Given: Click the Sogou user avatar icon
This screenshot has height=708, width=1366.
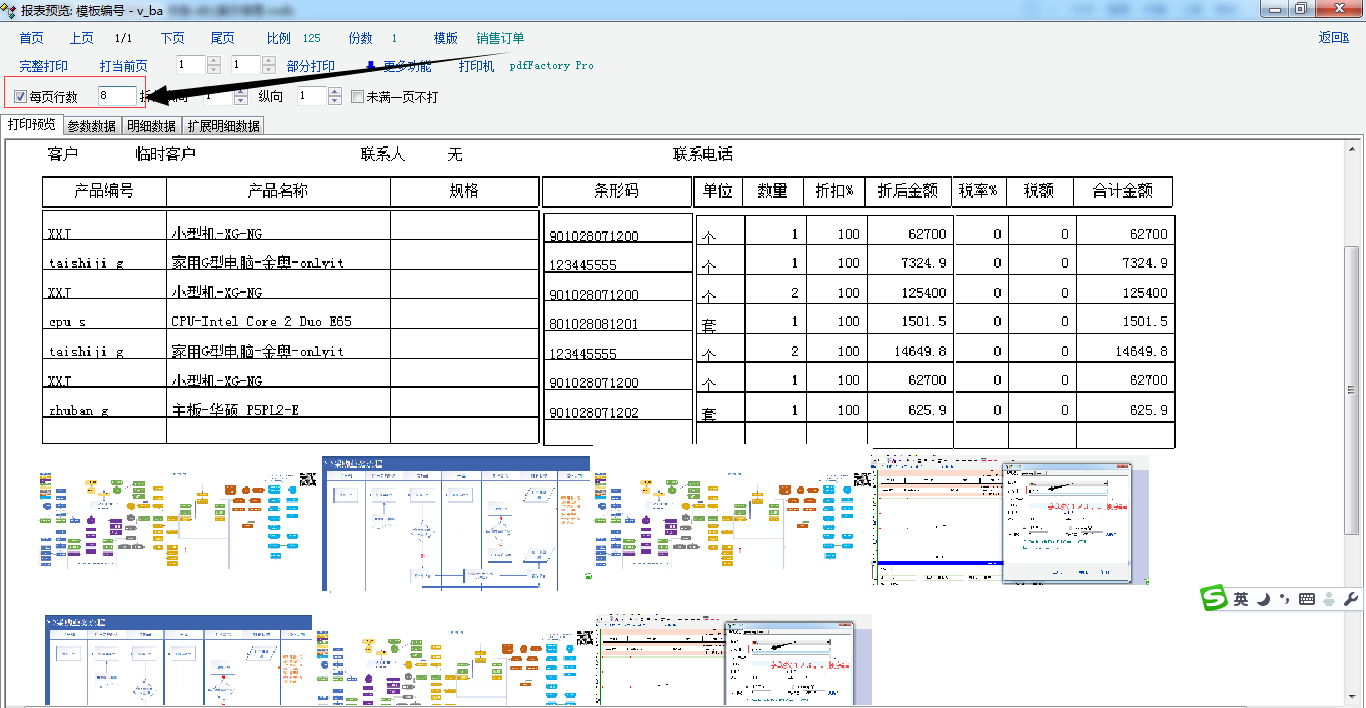Looking at the screenshot, I should point(1328,599).
